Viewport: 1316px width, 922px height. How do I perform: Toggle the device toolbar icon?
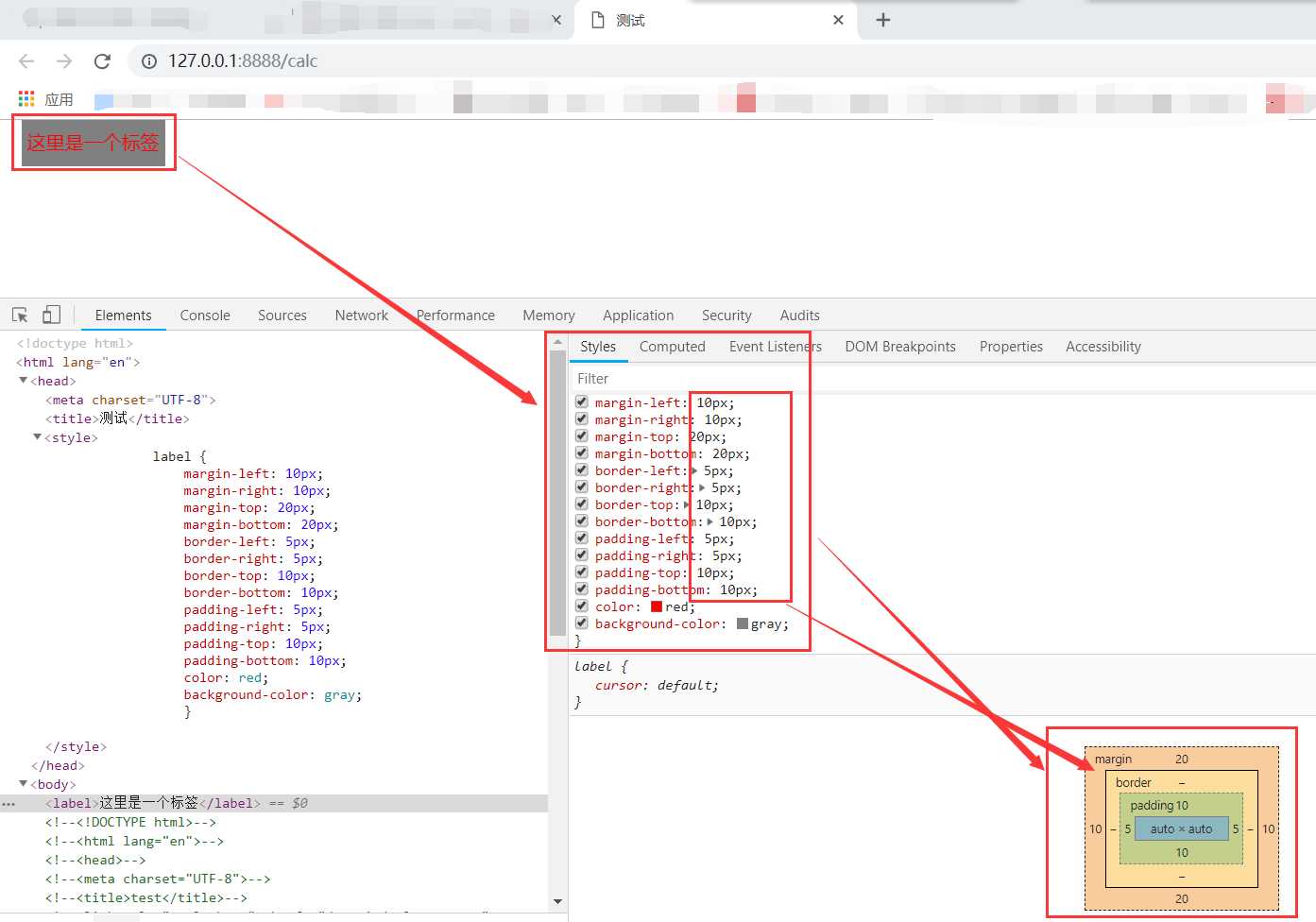51,315
